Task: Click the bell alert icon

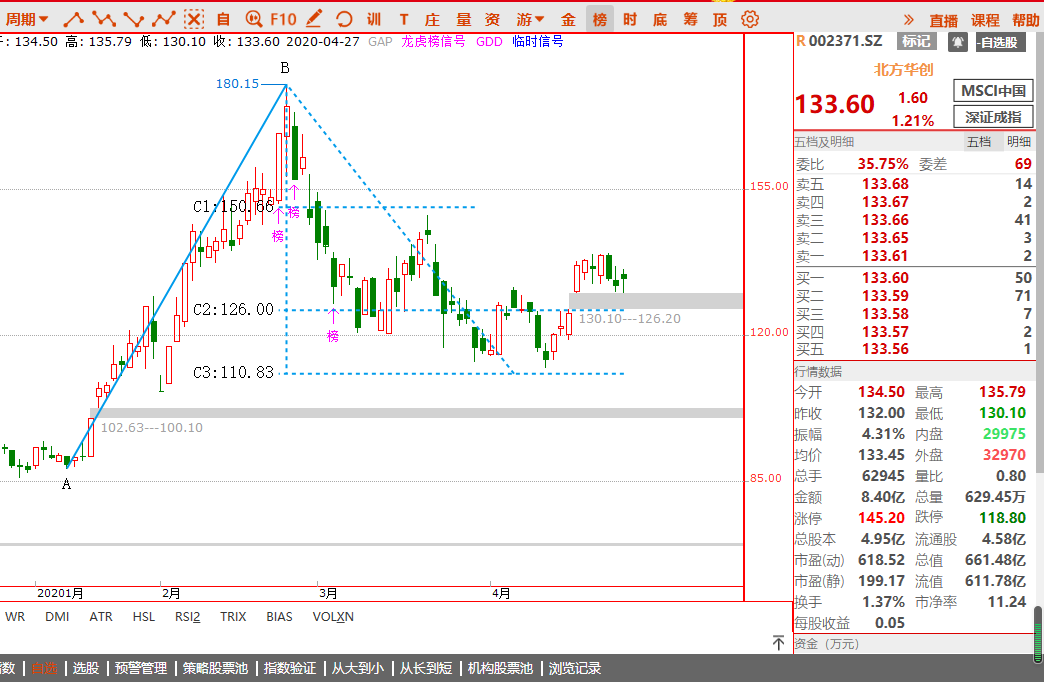Action: tap(957, 42)
